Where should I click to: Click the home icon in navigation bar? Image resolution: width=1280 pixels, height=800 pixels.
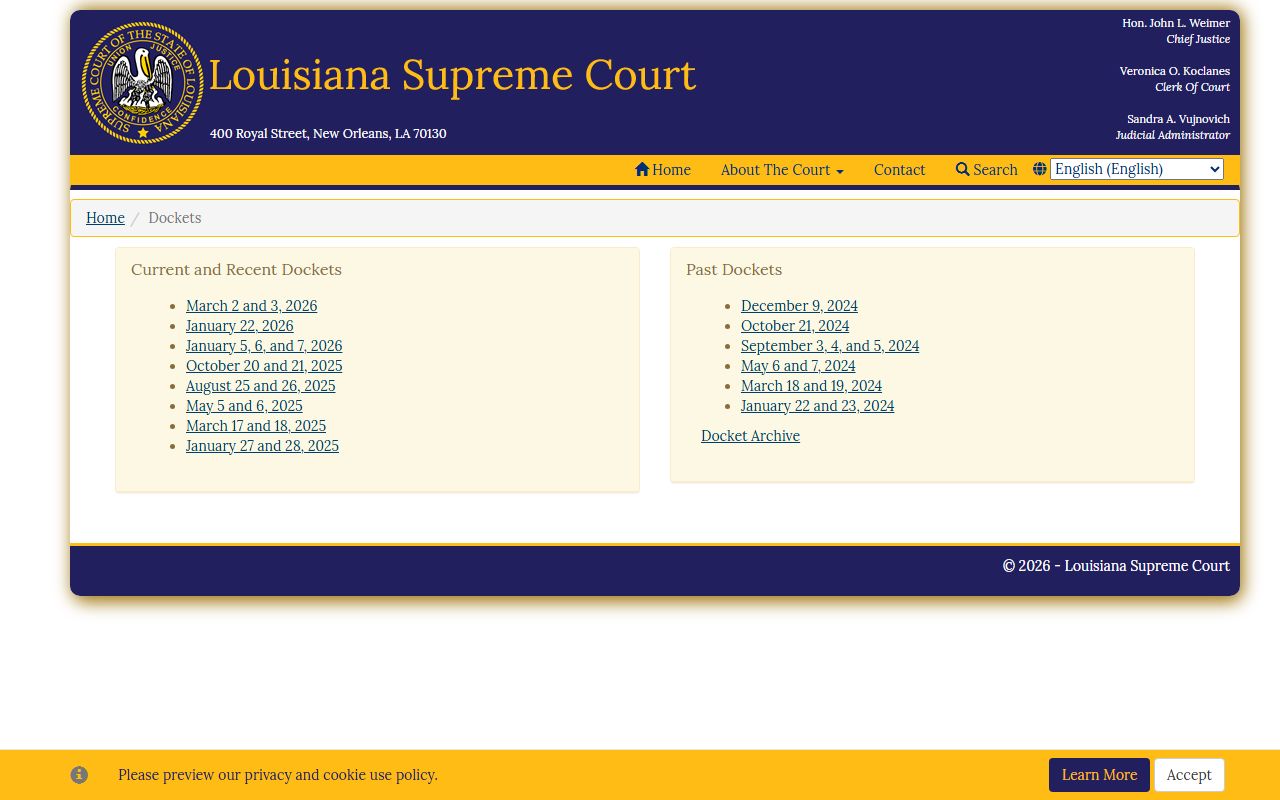[x=642, y=169]
